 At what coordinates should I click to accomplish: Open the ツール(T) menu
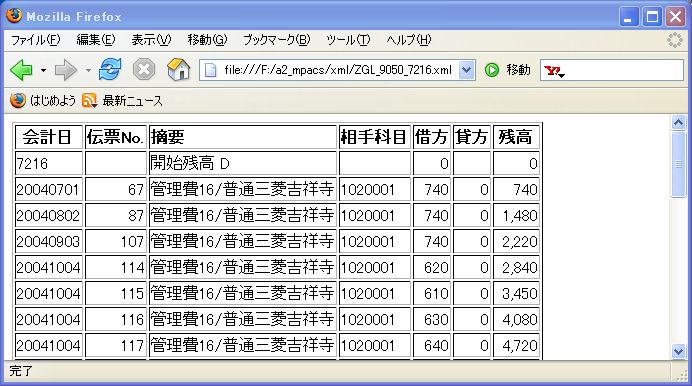click(348, 40)
